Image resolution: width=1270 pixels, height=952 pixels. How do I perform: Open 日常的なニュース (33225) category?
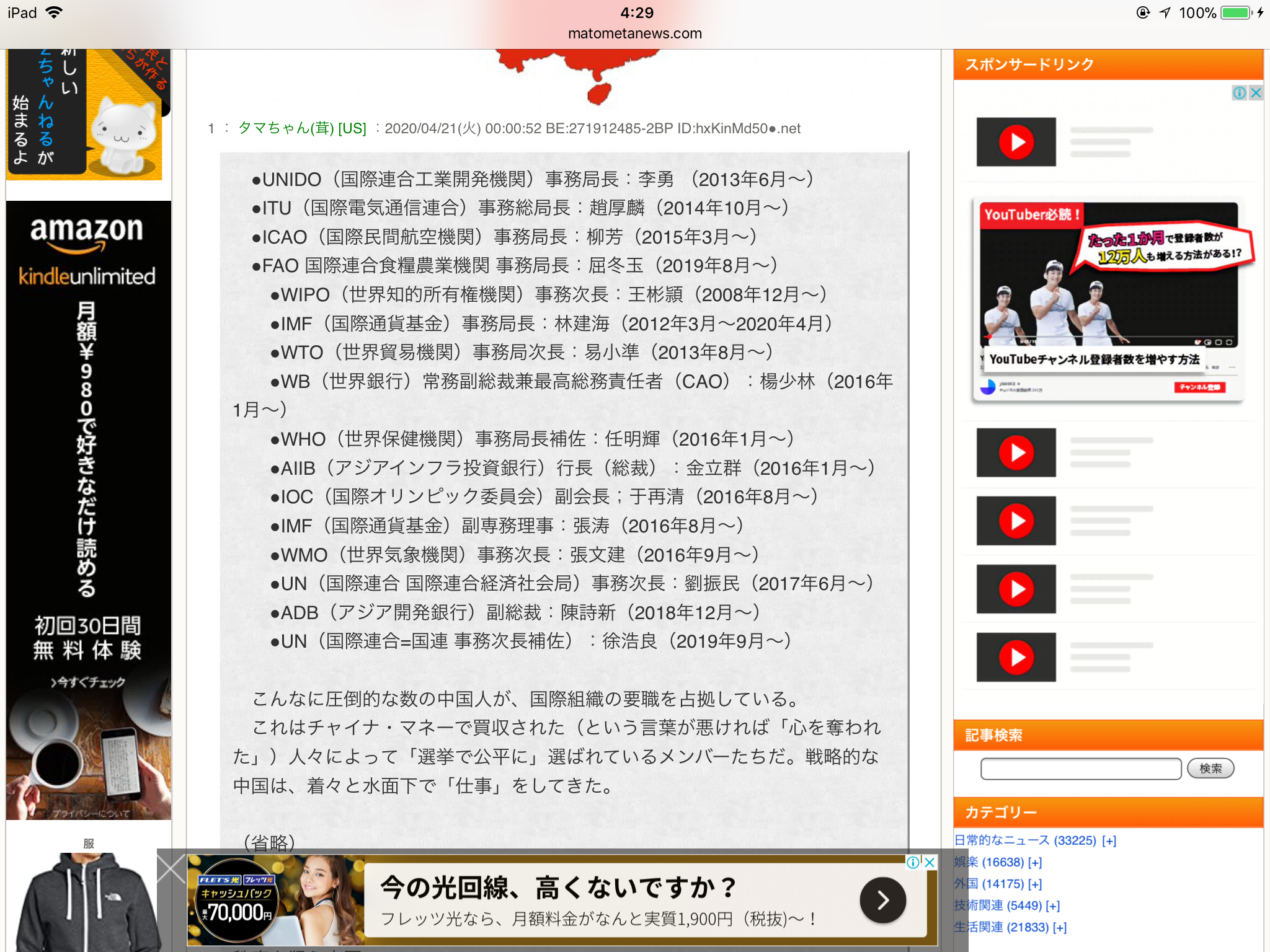pos(1026,840)
